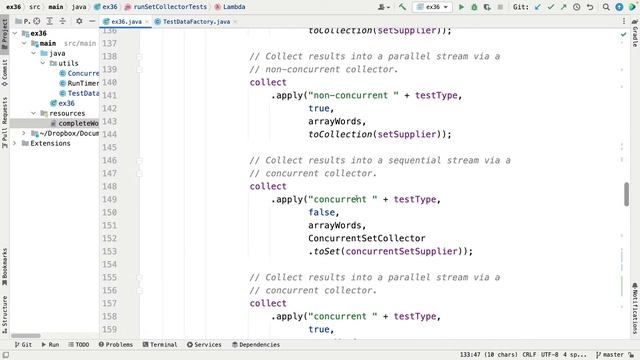The height and width of the screenshot is (360, 640).
Task: Open the Services tool window
Action: [204, 344]
